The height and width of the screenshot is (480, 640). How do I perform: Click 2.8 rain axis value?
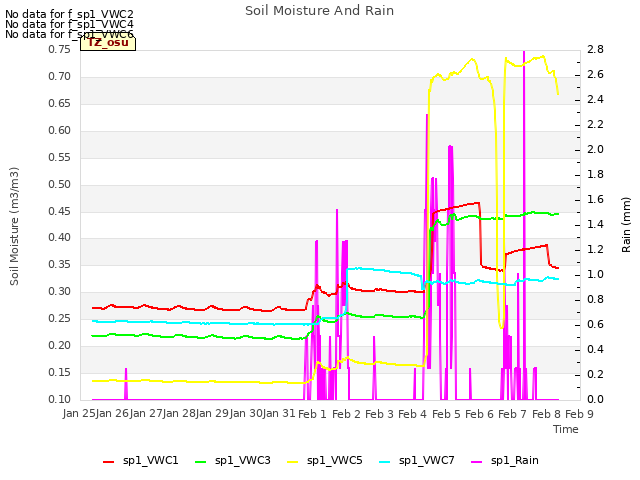coord(596,50)
